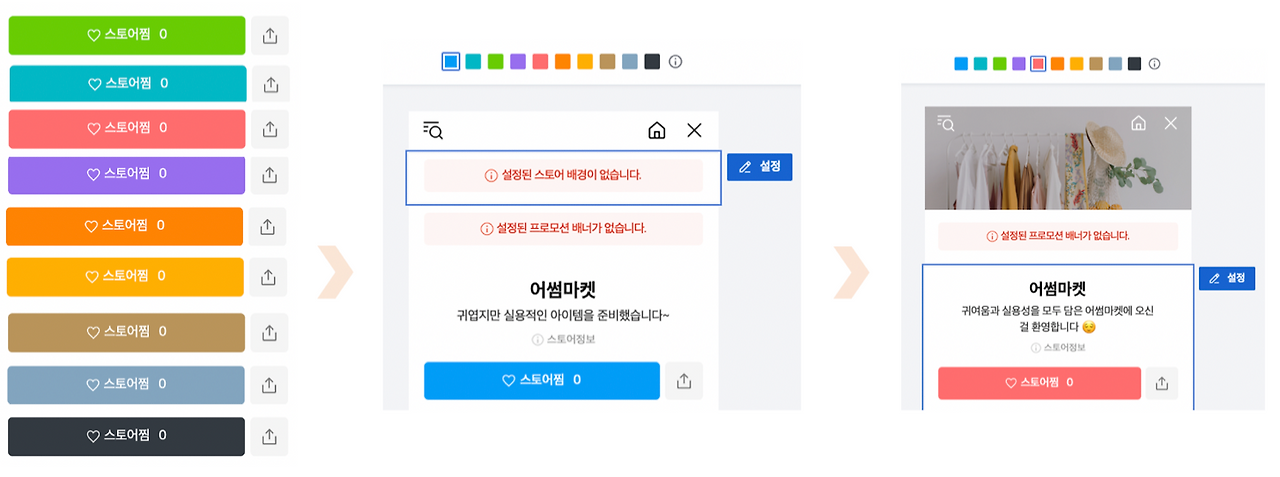The width and height of the screenshot is (1280, 477).
Task: Click 어썸마켓 store title in right preview
Action: point(1058,288)
